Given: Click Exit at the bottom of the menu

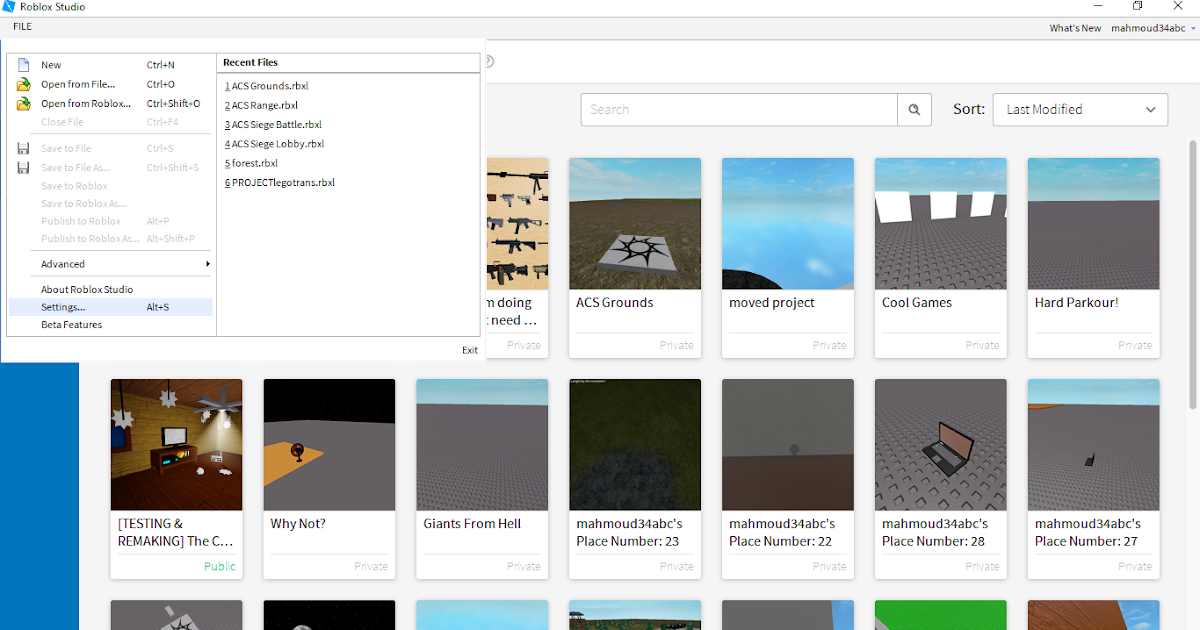Looking at the screenshot, I should click(x=469, y=350).
